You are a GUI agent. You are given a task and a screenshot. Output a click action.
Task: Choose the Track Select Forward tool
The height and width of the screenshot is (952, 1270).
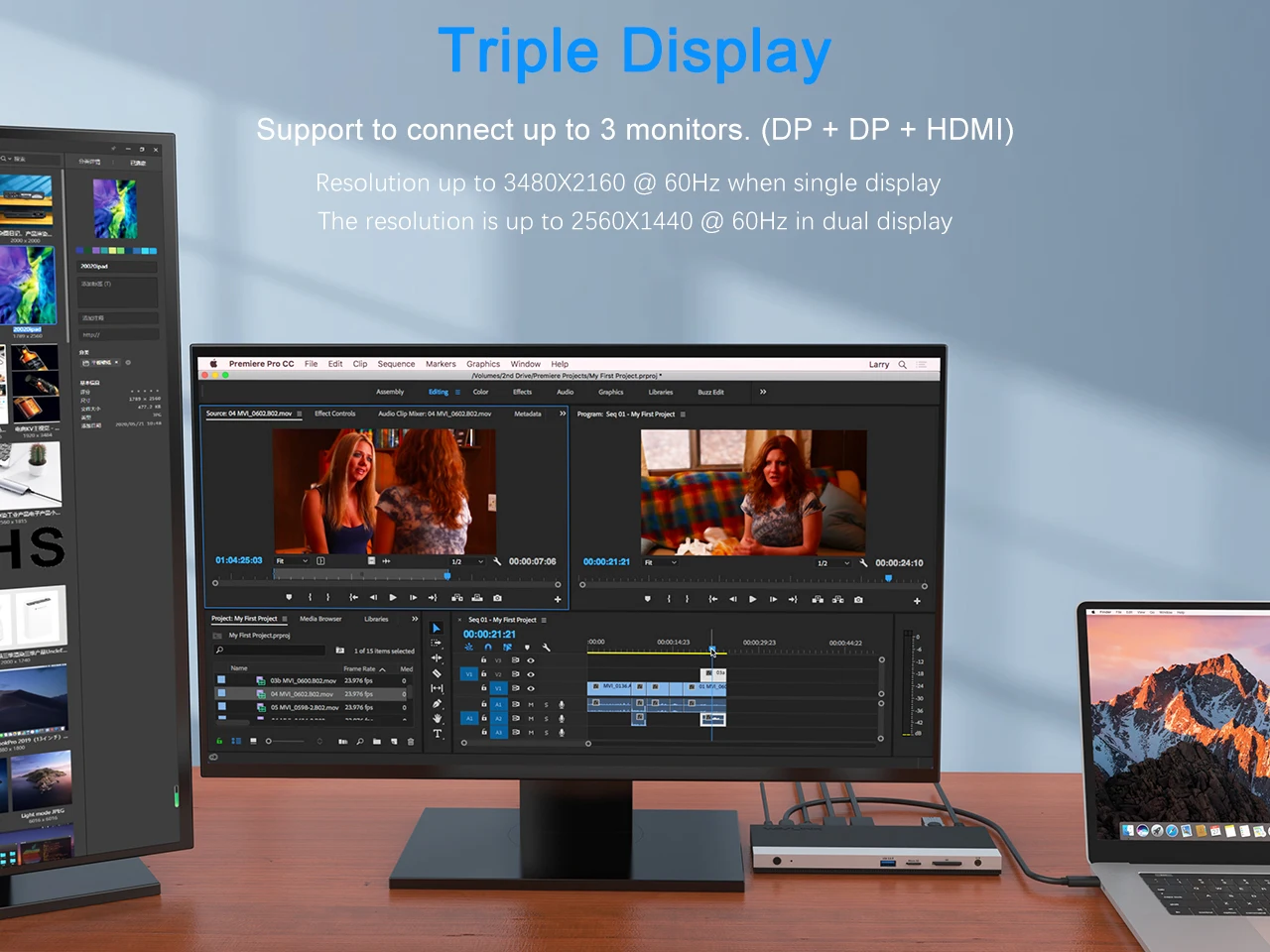click(436, 643)
